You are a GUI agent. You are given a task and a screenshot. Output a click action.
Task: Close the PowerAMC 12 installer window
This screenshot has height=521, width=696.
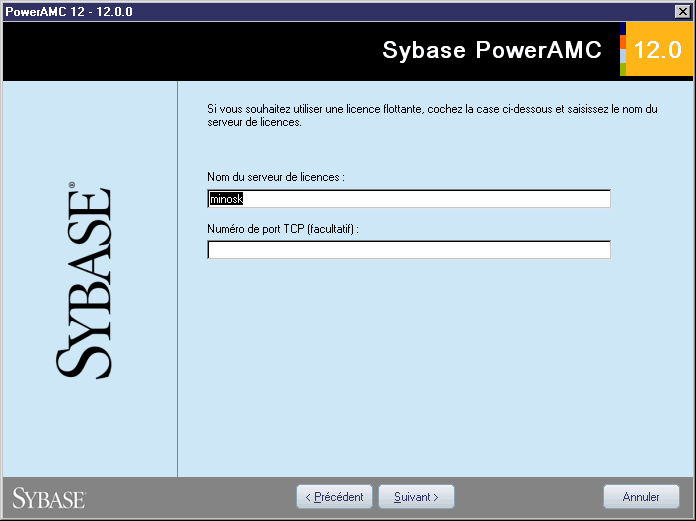[x=683, y=11]
